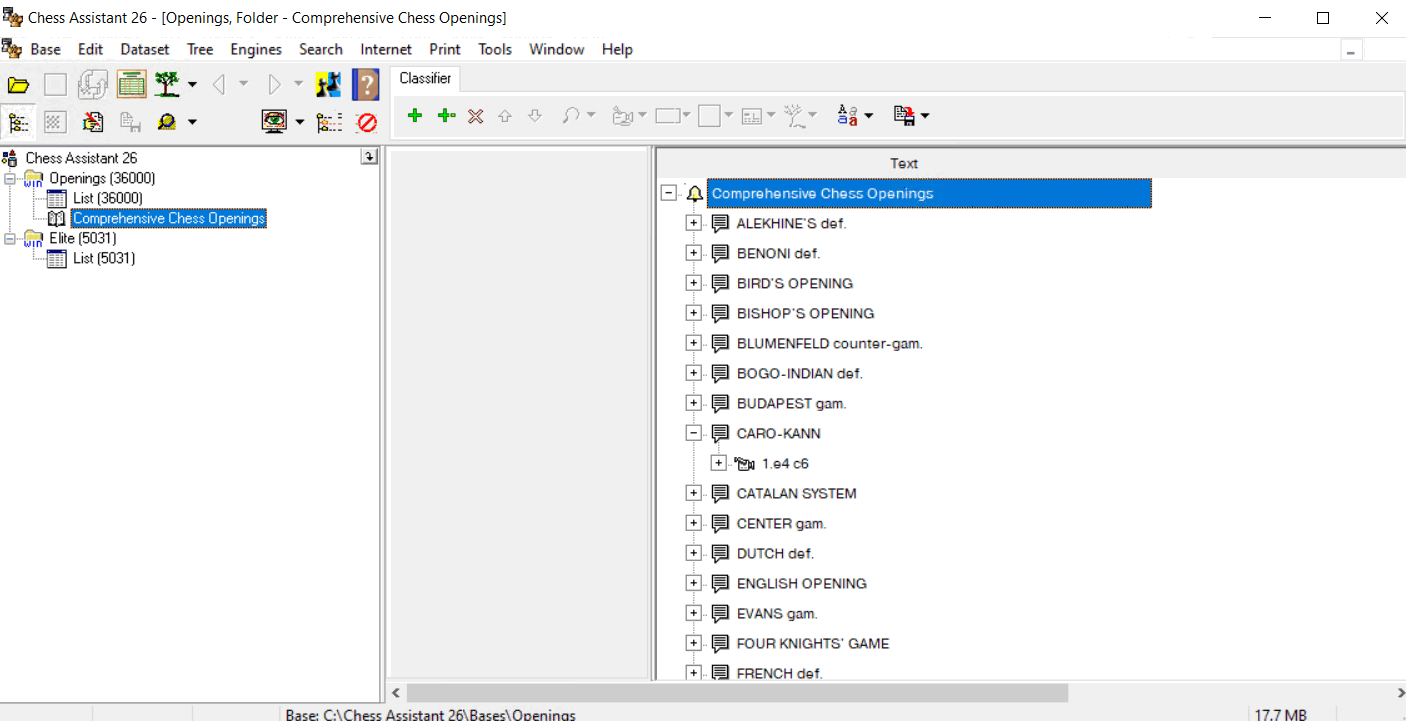The image size is (1406, 721).
Task: Click the folder tree view toolbar icon
Action: point(18,122)
